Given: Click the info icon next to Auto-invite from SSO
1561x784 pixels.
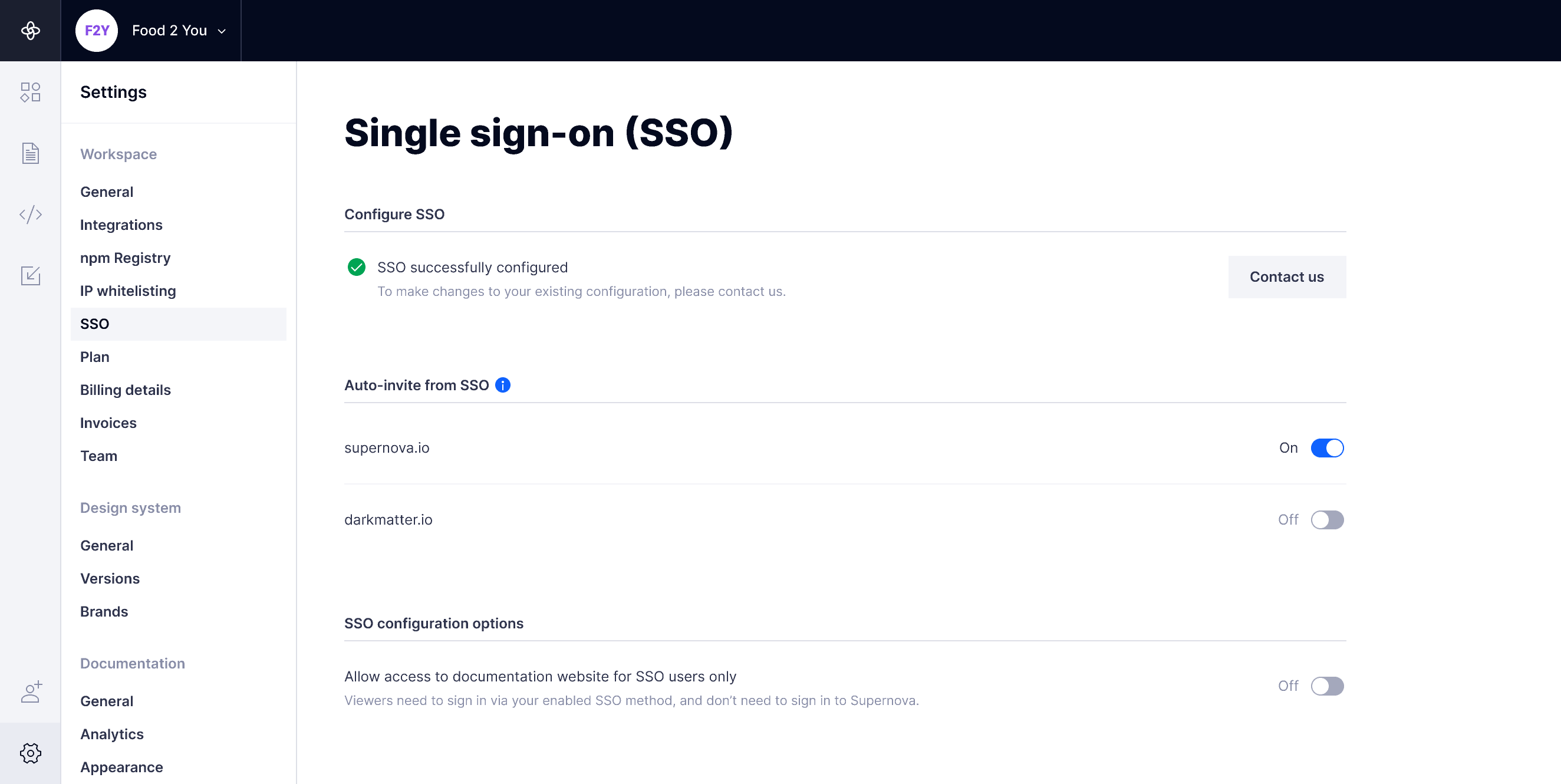Looking at the screenshot, I should pyautogui.click(x=502, y=386).
